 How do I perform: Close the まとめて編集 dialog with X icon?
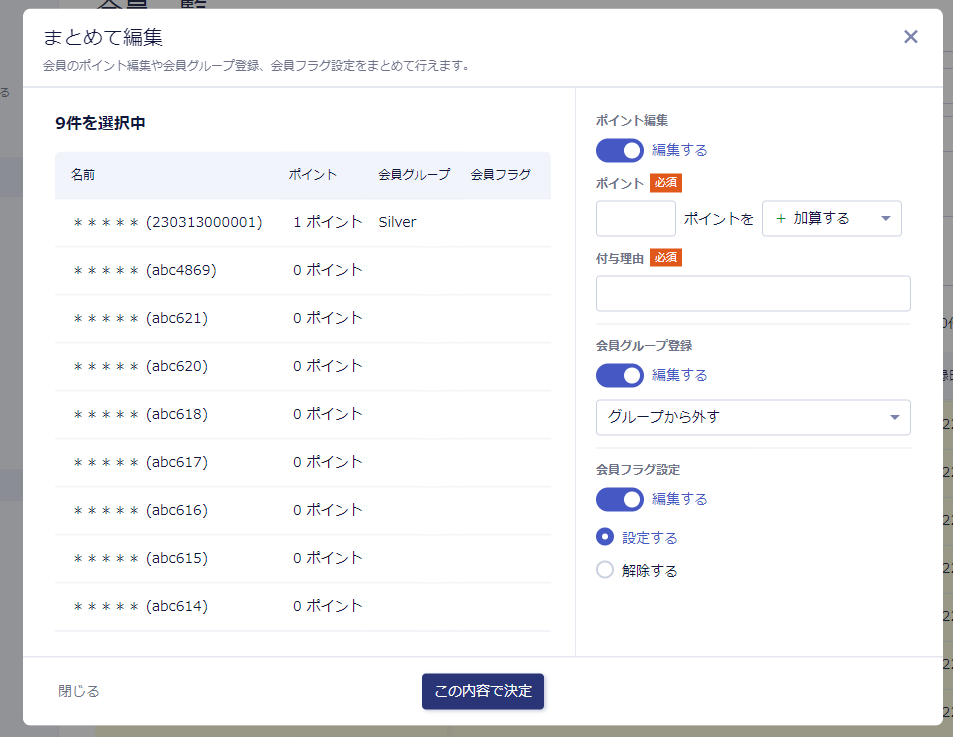coord(910,37)
